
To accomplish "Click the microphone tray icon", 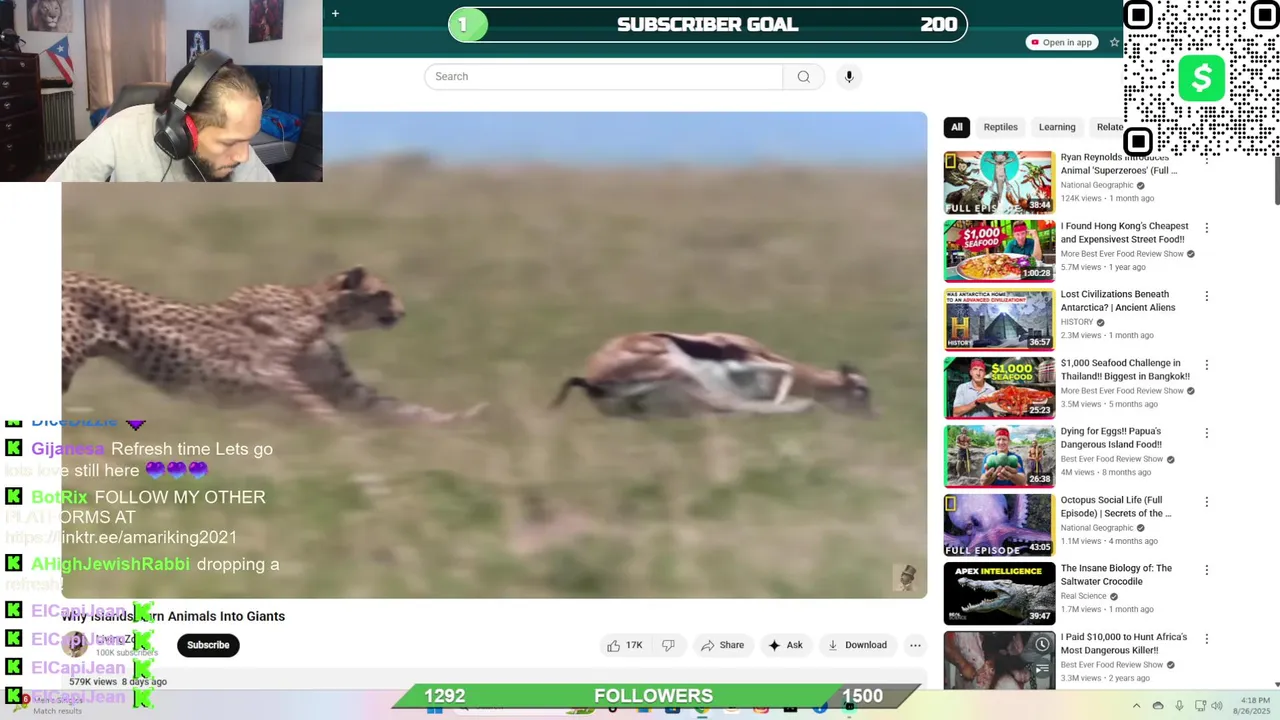I will (1179, 706).
